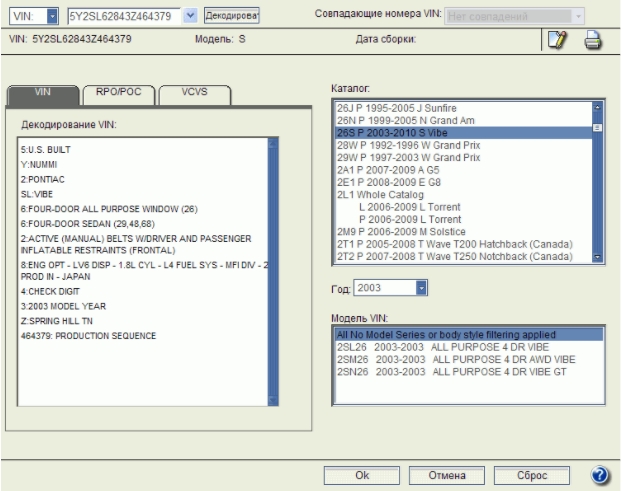Click the Отмена button
Image resolution: width=623 pixels, height=491 pixels.
click(x=447, y=476)
